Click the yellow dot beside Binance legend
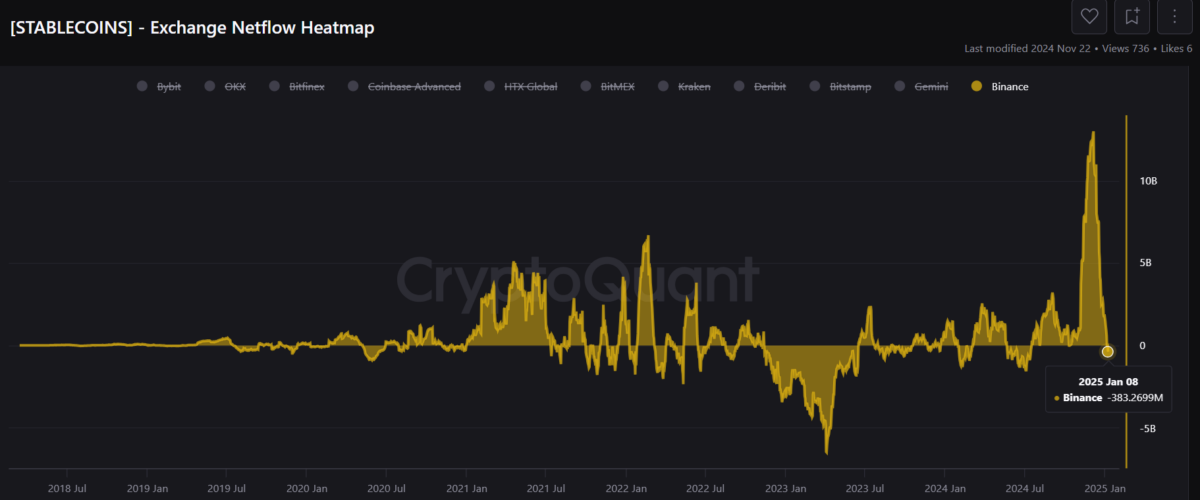 point(977,87)
